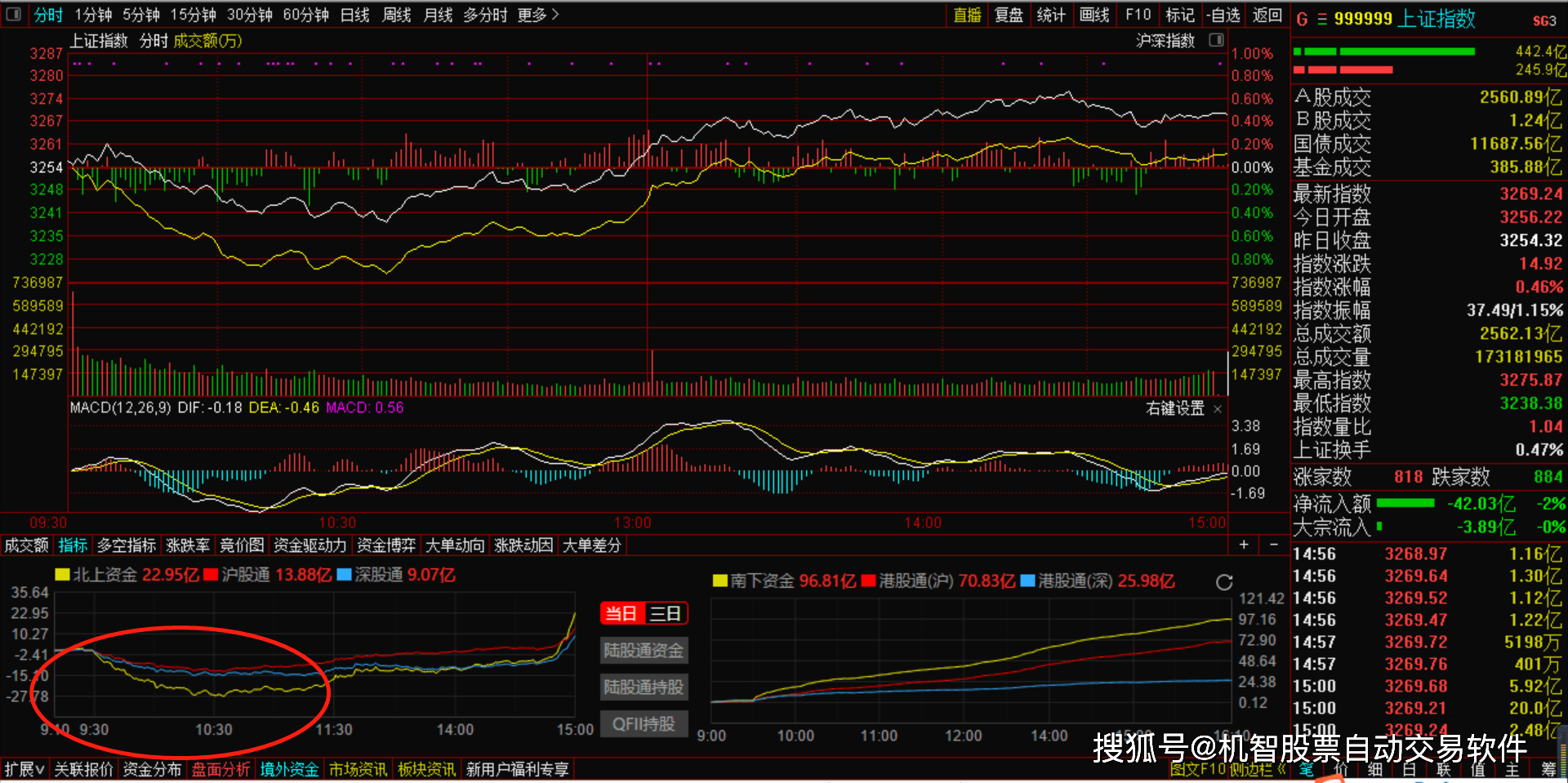This screenshot has height=783, width=1568.
Task: Select the 细 tab in the bottom sidebar
Action: (1375, 769)
